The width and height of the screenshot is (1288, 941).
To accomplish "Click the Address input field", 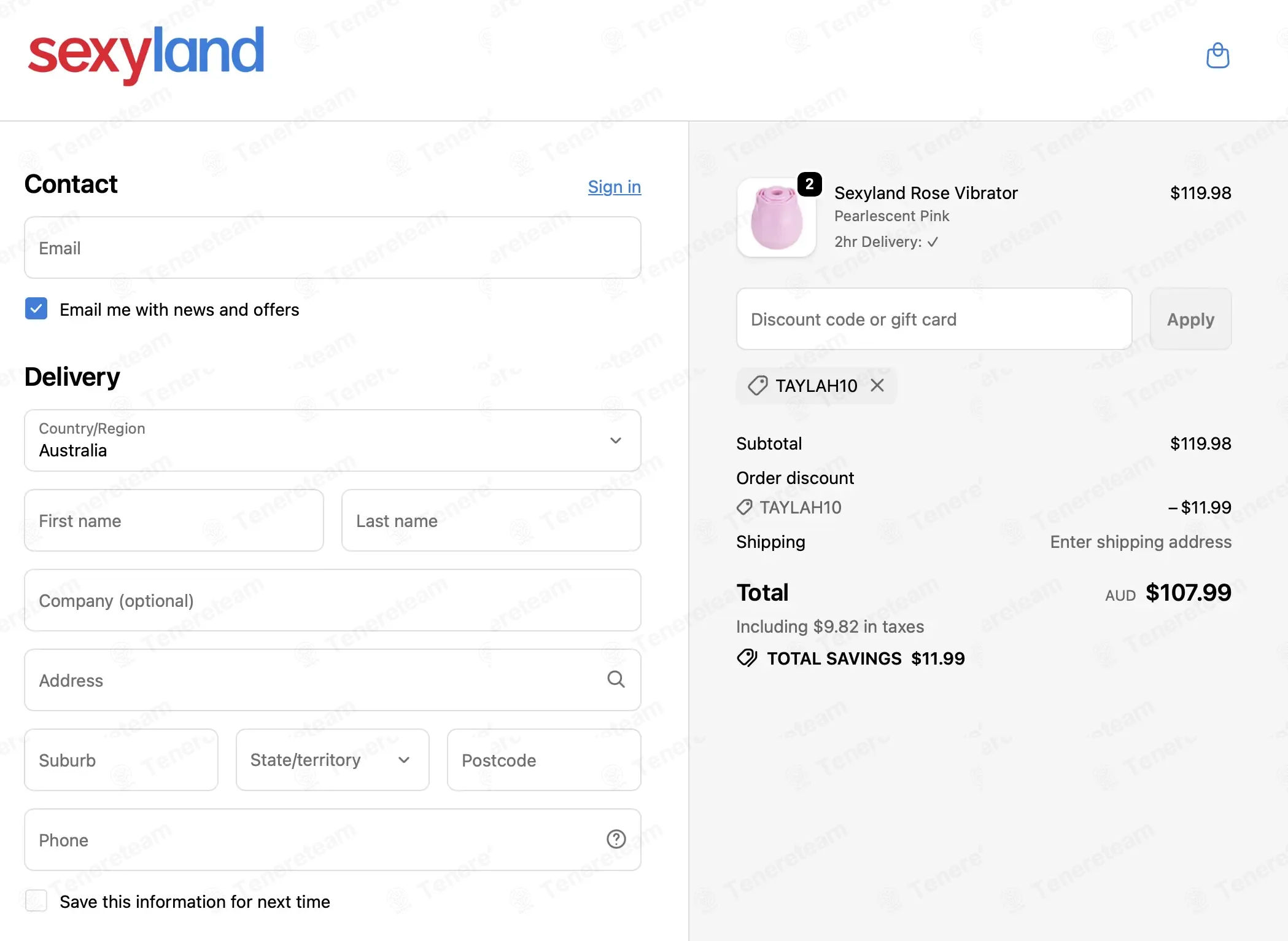I will click(333, 680).
